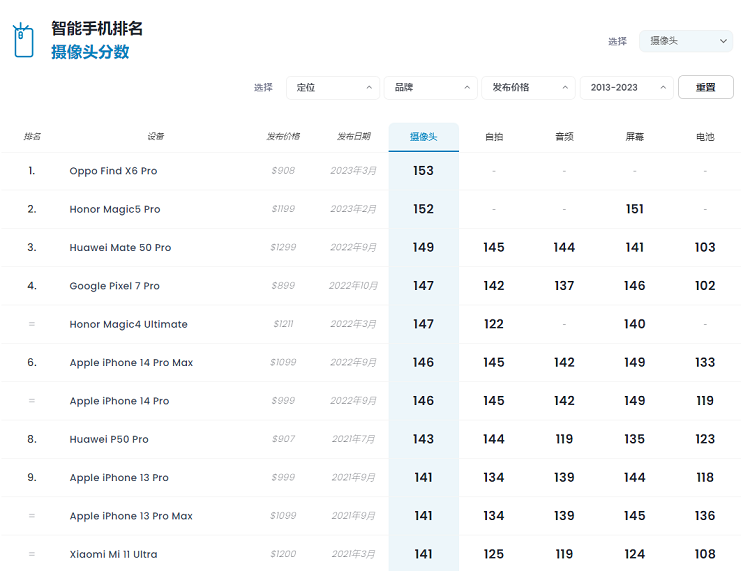Click the $1199 price of Honor Magic5 Pro
Screen dimensions: 750x571
click(283, 209)
